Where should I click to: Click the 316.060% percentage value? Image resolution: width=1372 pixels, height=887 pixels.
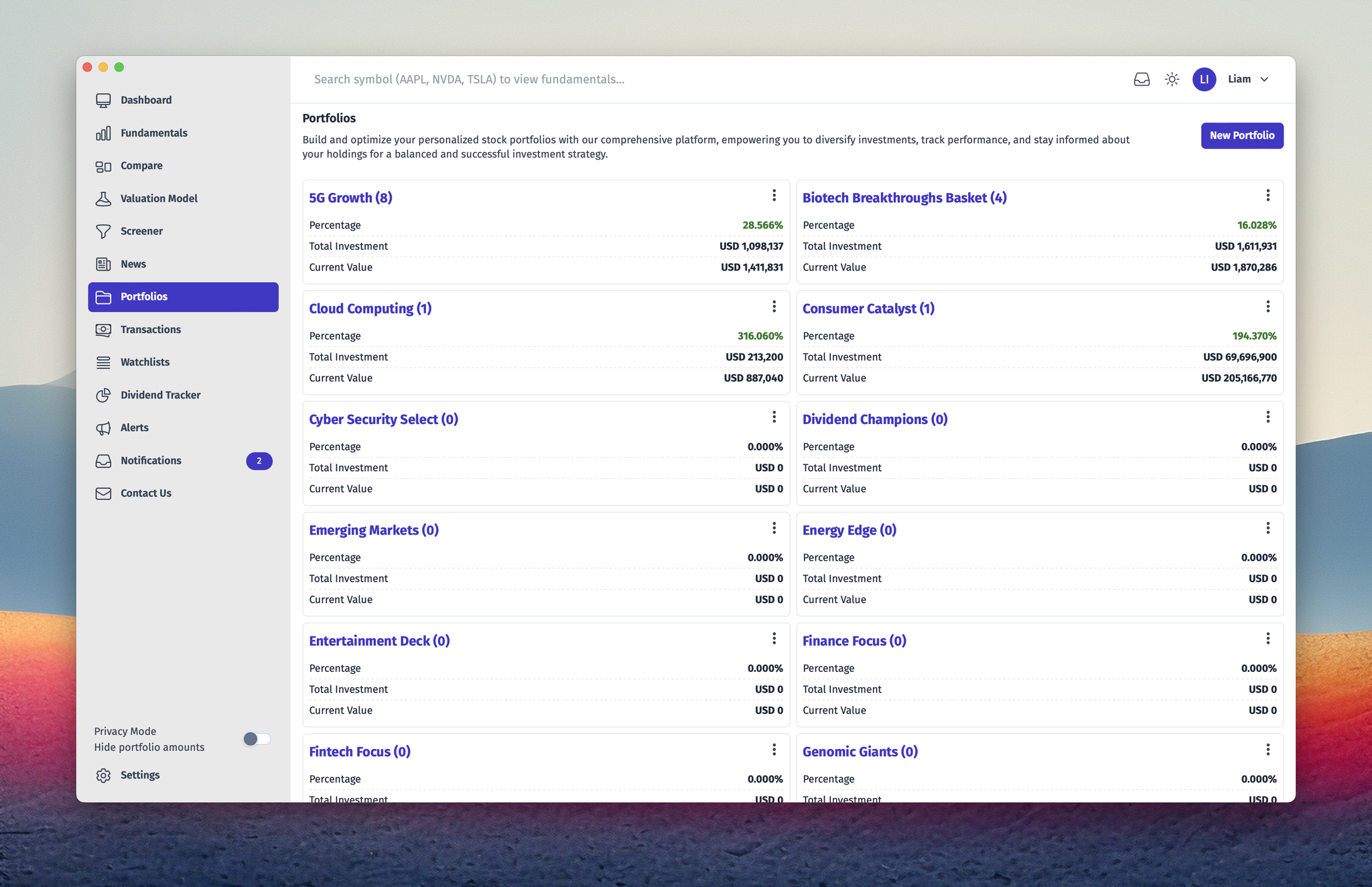point(760,336)
